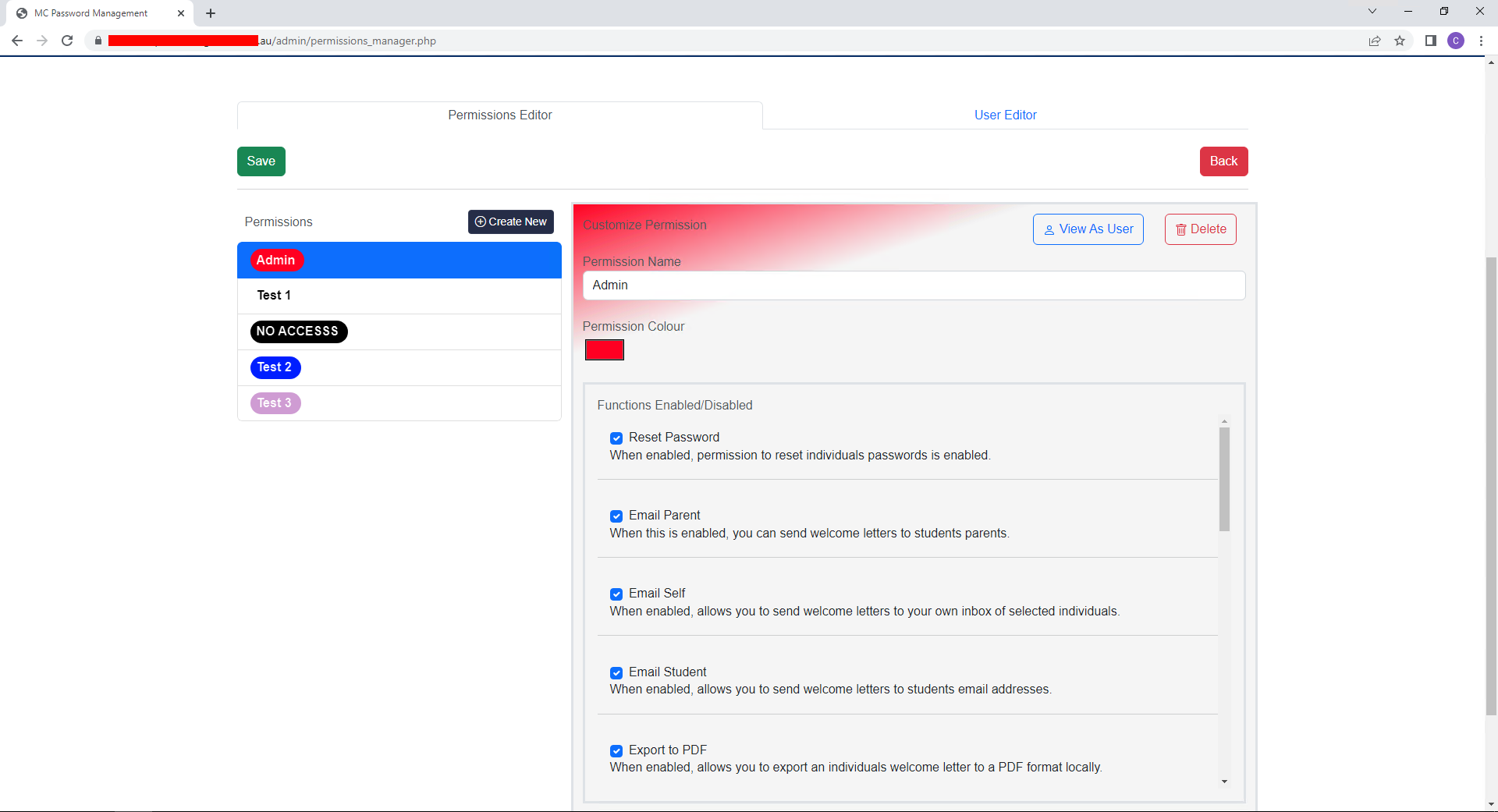
Task: Uncheck Export to PDF
Action: pyautogui.click(x=616, y=750)
